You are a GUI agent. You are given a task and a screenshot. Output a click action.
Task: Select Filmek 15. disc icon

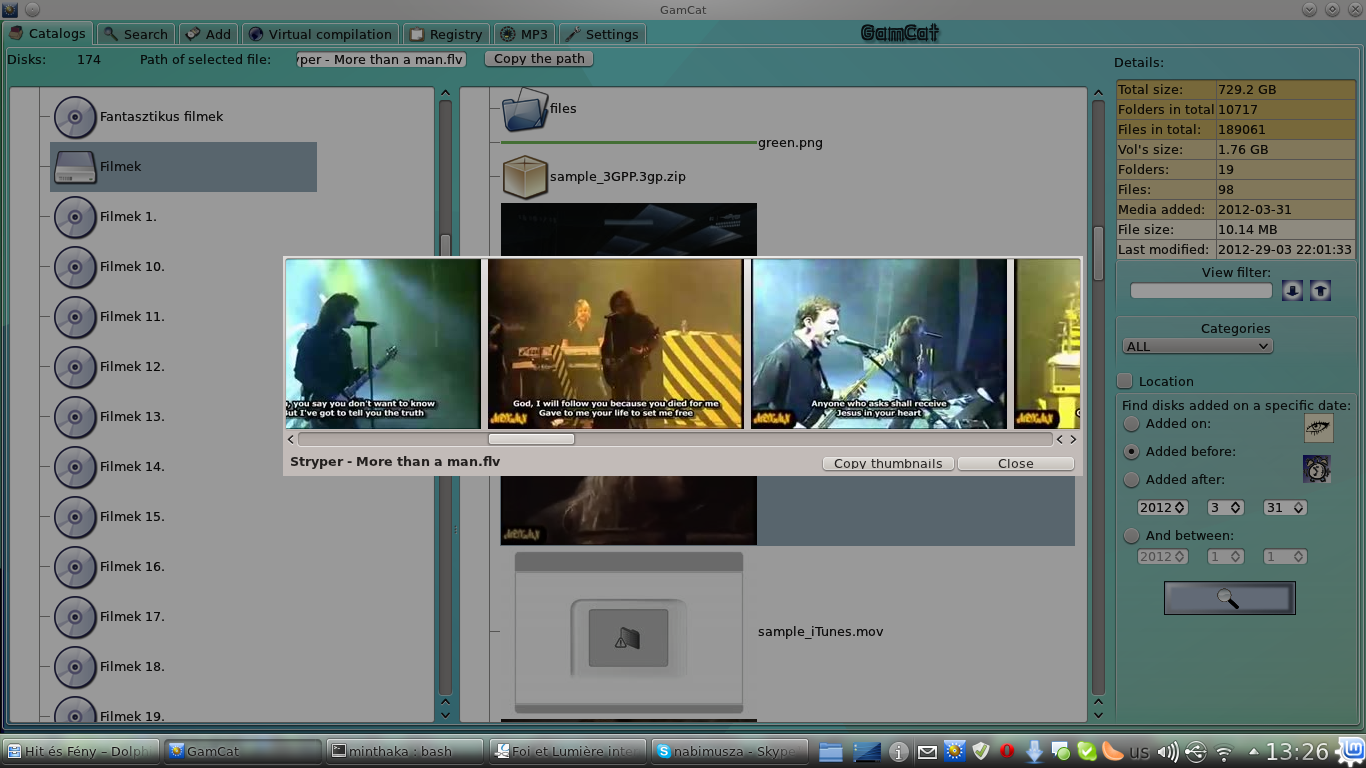click(75, 517)
